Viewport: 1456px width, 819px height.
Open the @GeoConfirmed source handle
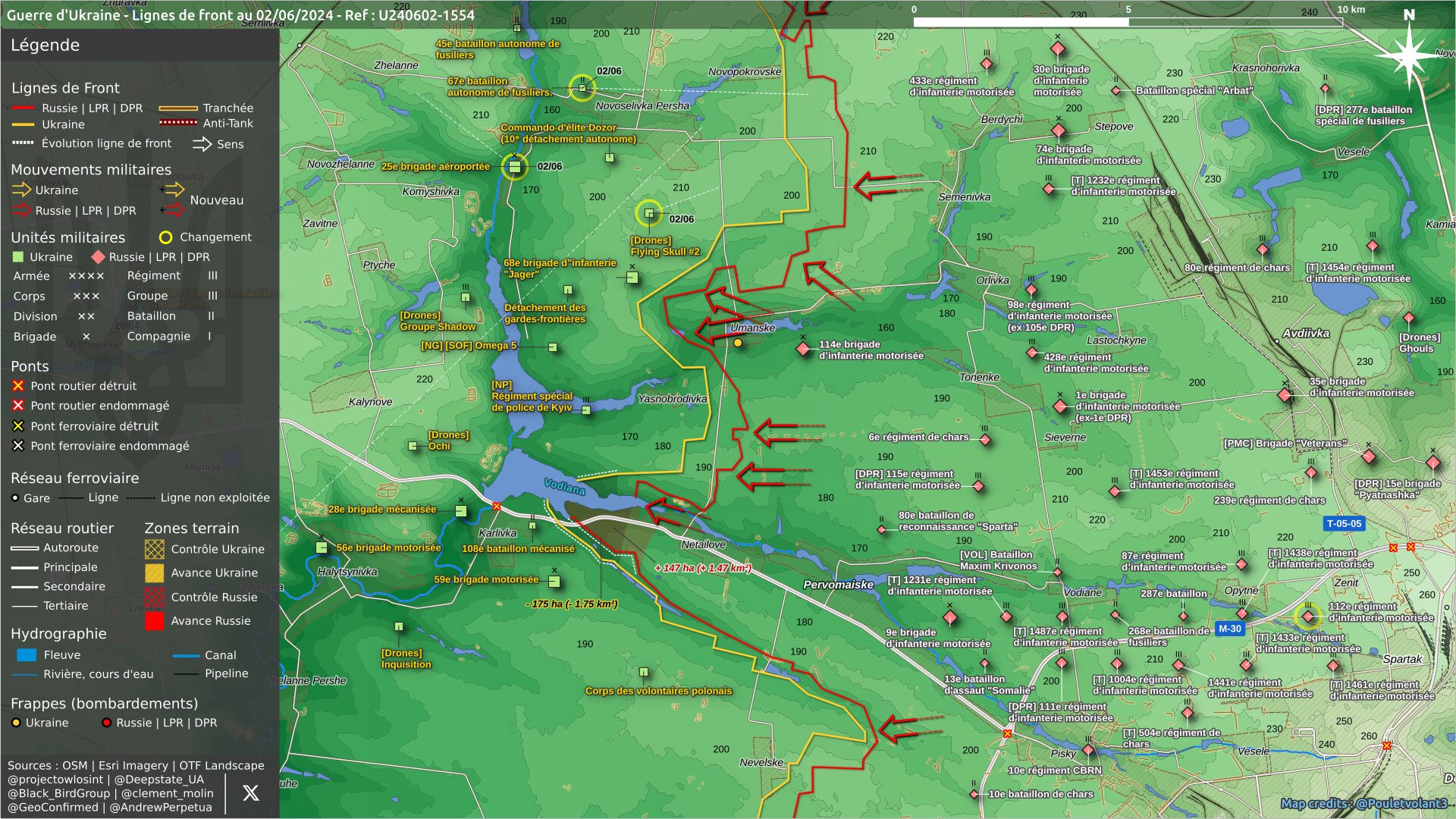(53, 807)
